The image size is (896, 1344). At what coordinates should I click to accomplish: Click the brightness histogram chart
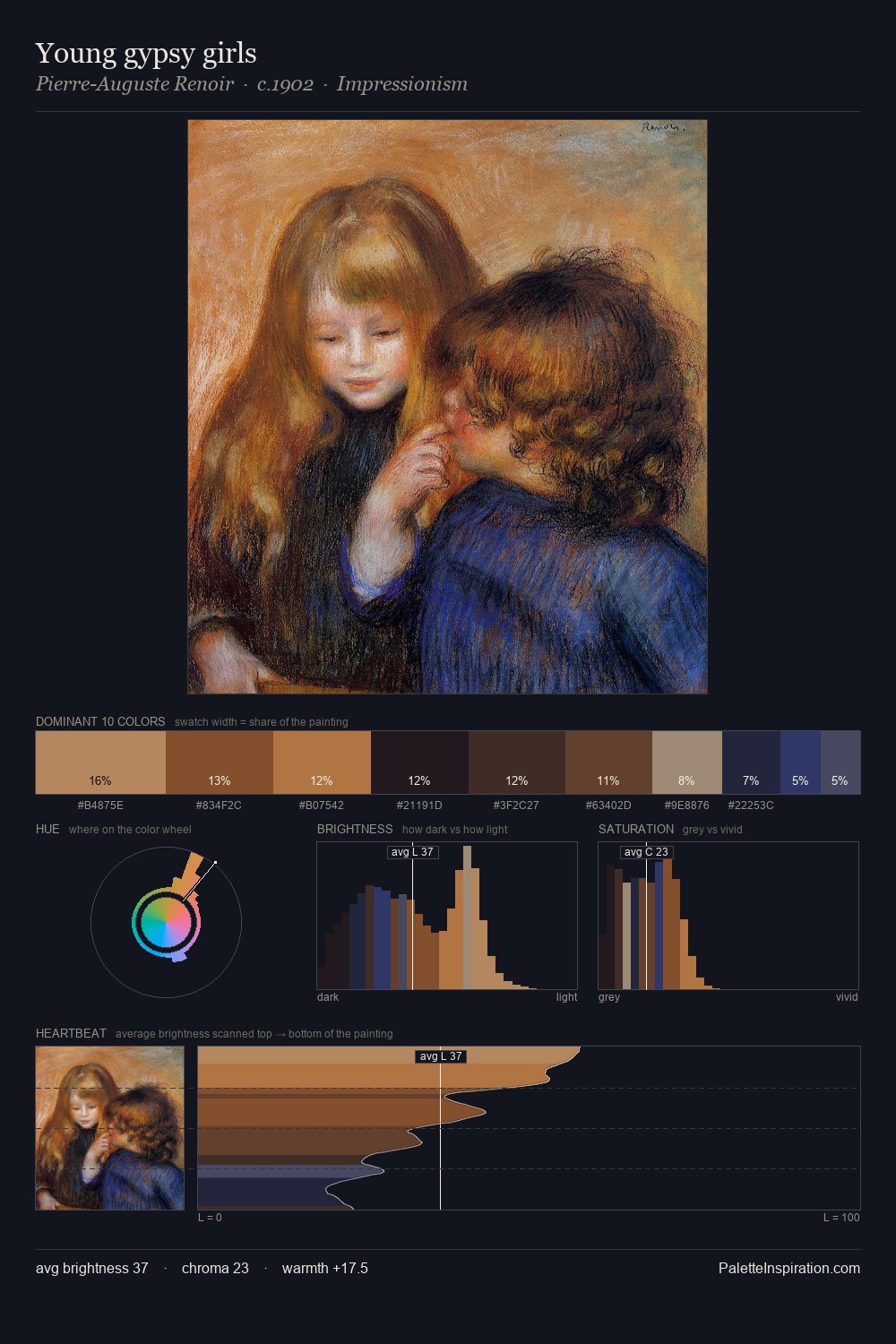point(447,916)
